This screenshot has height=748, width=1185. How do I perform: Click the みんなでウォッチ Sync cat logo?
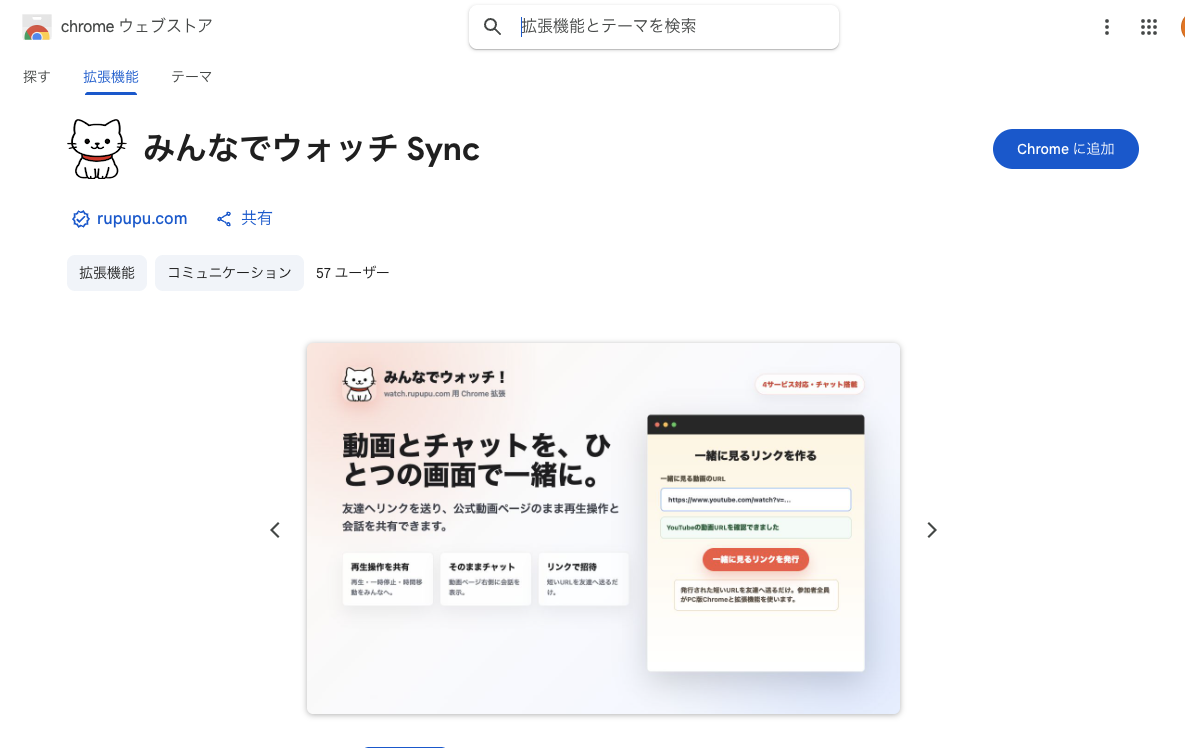[97, 149]
